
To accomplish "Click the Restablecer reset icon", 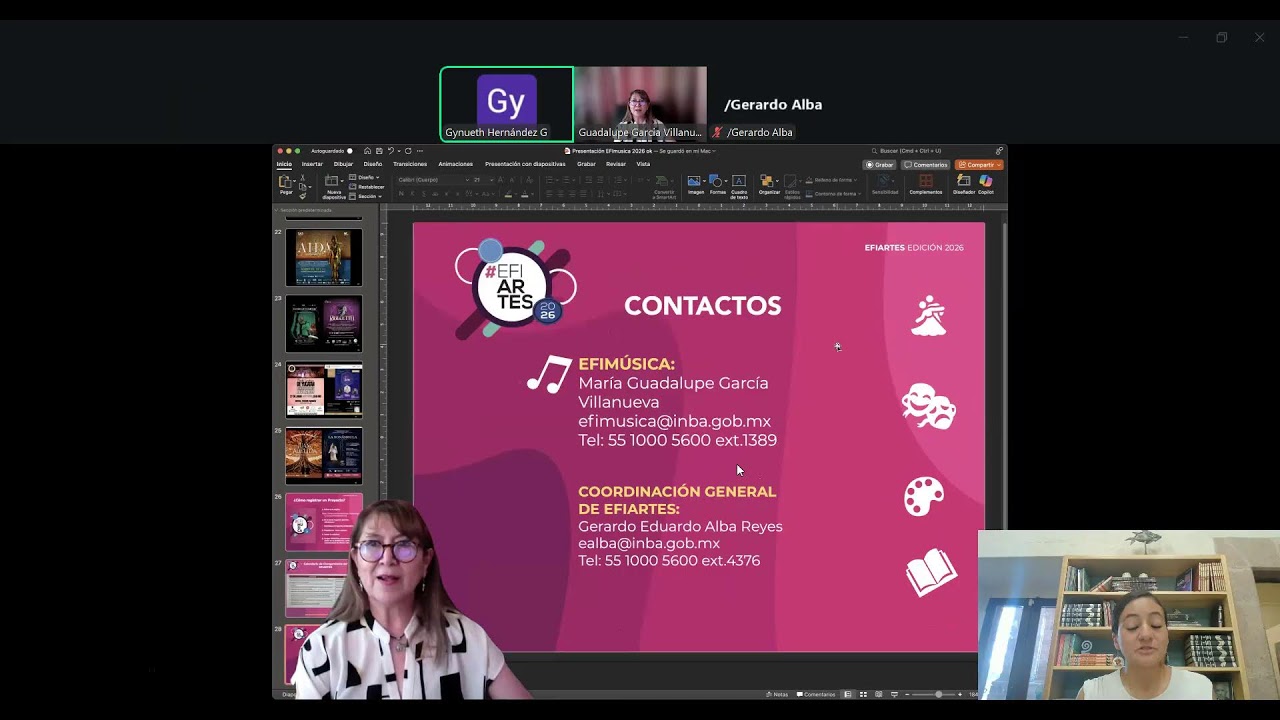I will [351, 187].
